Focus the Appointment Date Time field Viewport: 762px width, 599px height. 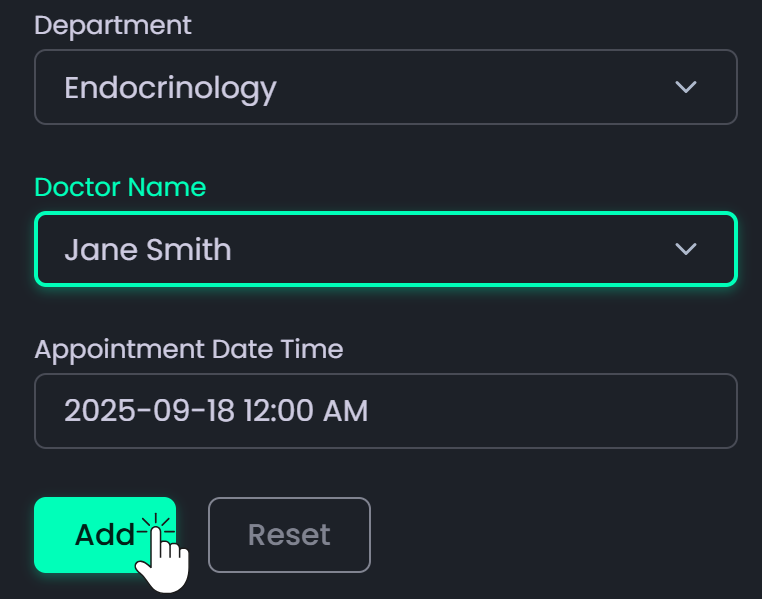(385, 411)
